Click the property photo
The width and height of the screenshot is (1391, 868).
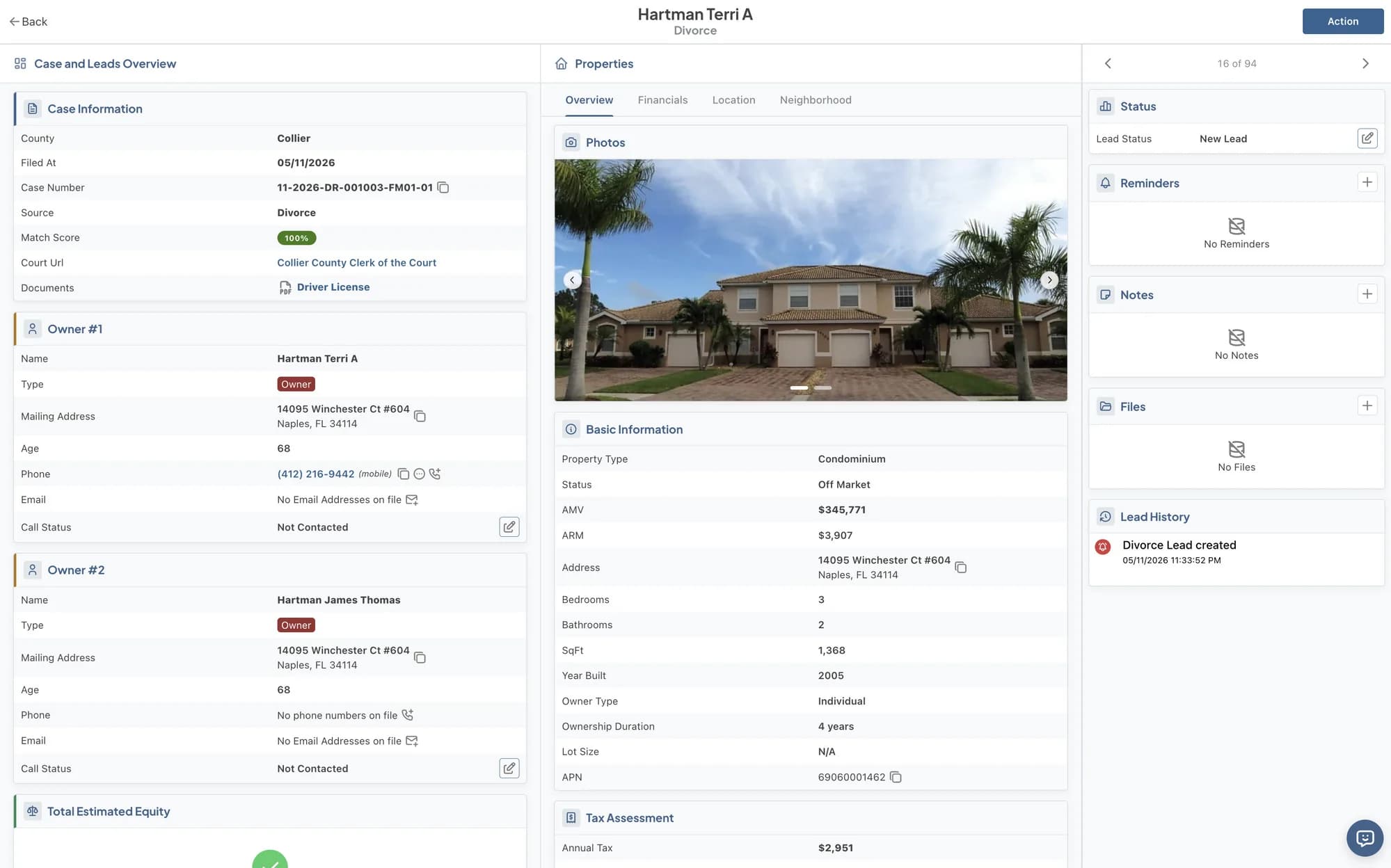(811, 280)
